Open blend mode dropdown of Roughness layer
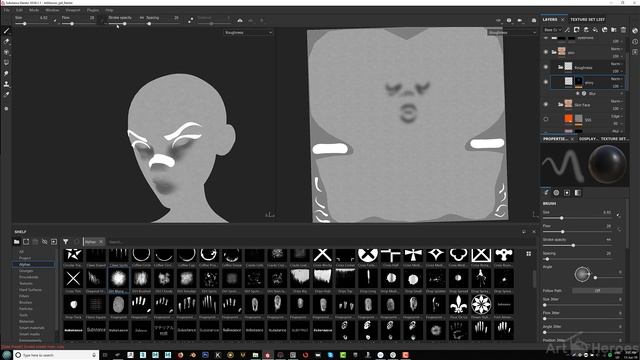Image resolution: width=640 pixels, height=360 pixels. (616, 64)
